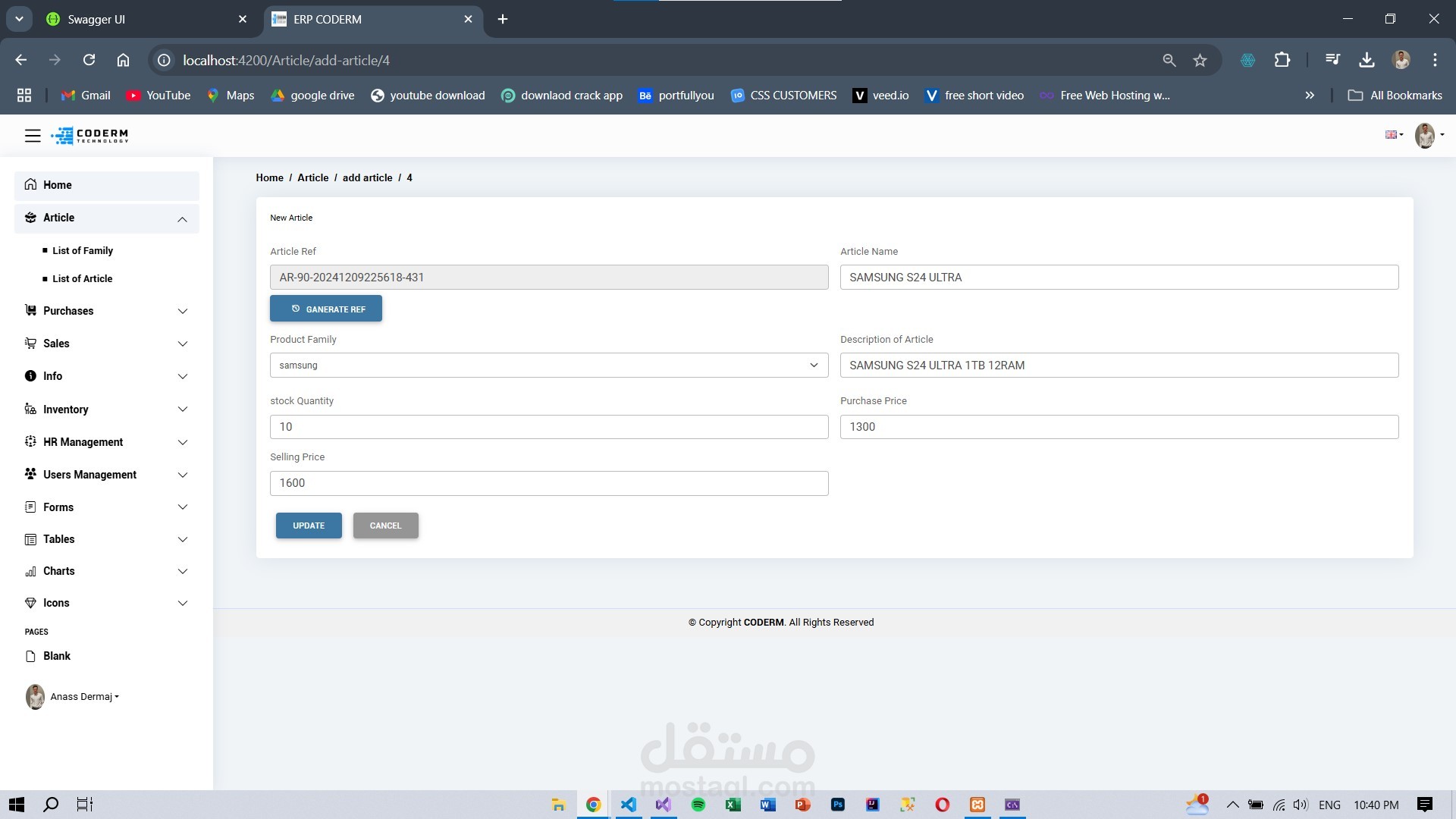Expand the Inventory menu
The width and height of the screenshot is (1456, 819).
107,409
